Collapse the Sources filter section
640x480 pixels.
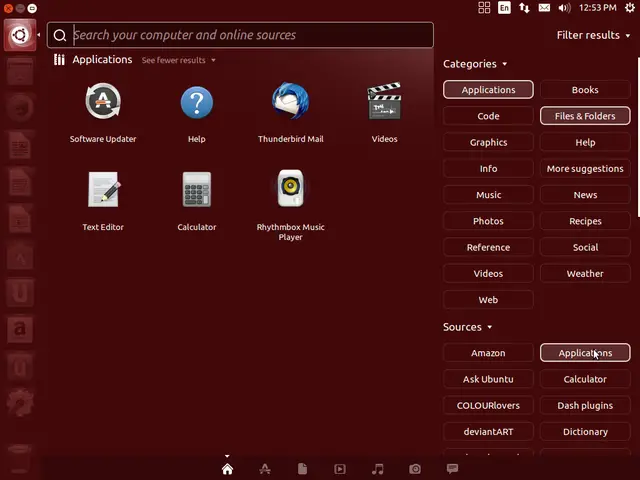click(x=468, y=327)
